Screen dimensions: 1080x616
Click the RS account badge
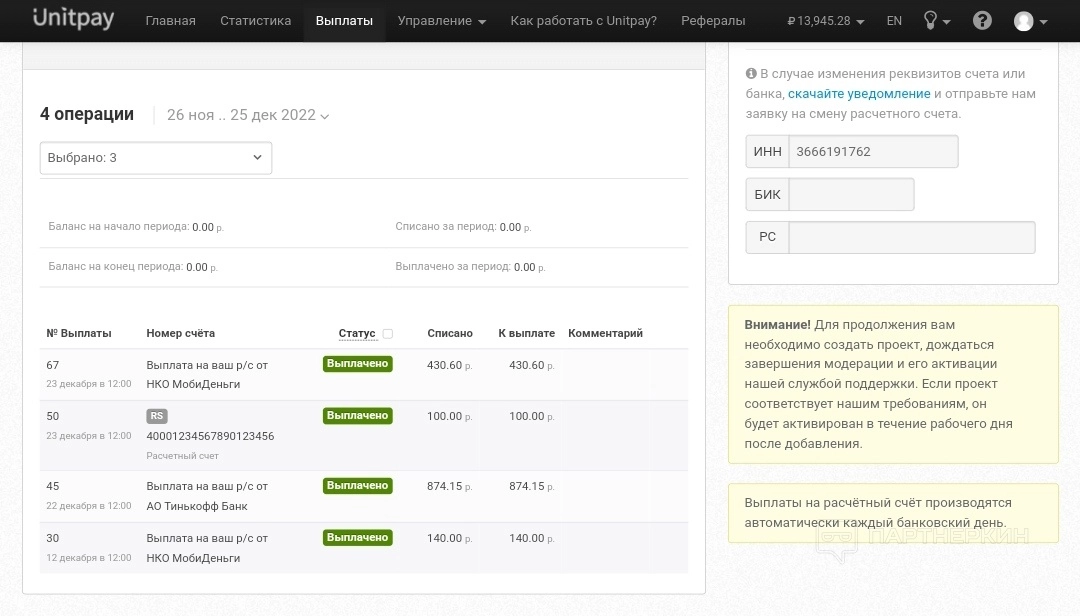coord(156,416)
